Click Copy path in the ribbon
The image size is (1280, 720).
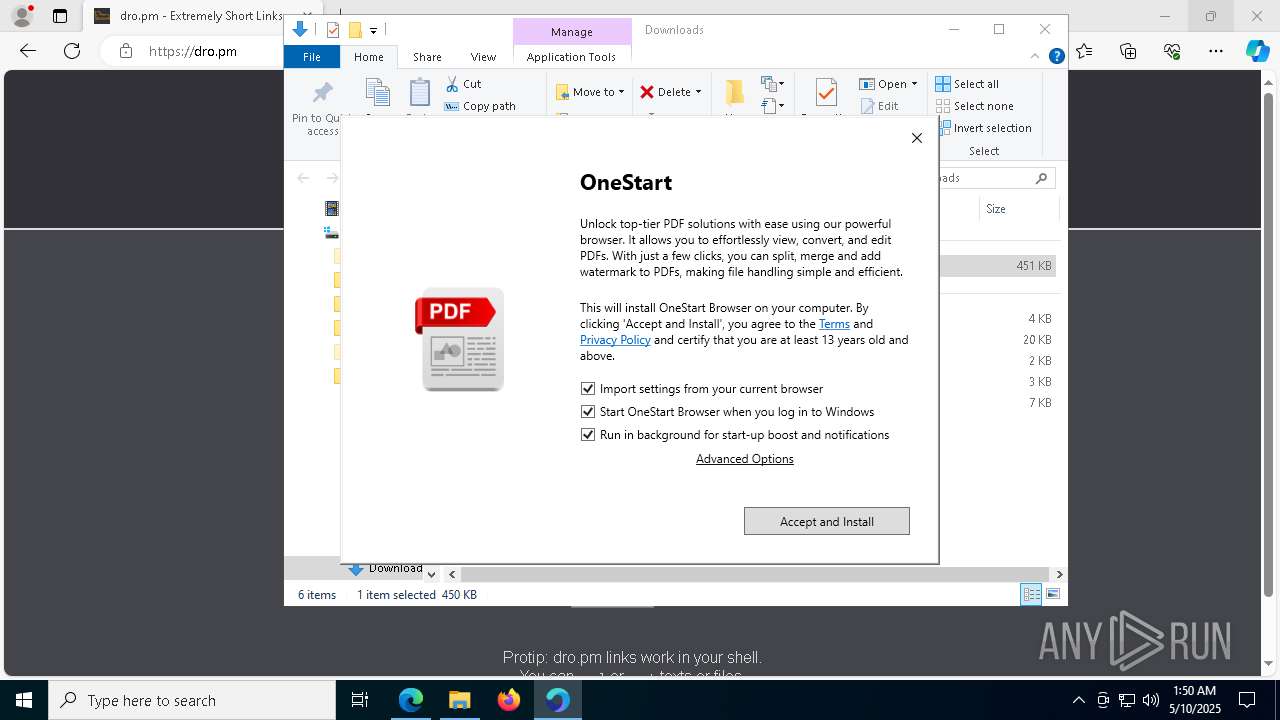click(480, 106)
